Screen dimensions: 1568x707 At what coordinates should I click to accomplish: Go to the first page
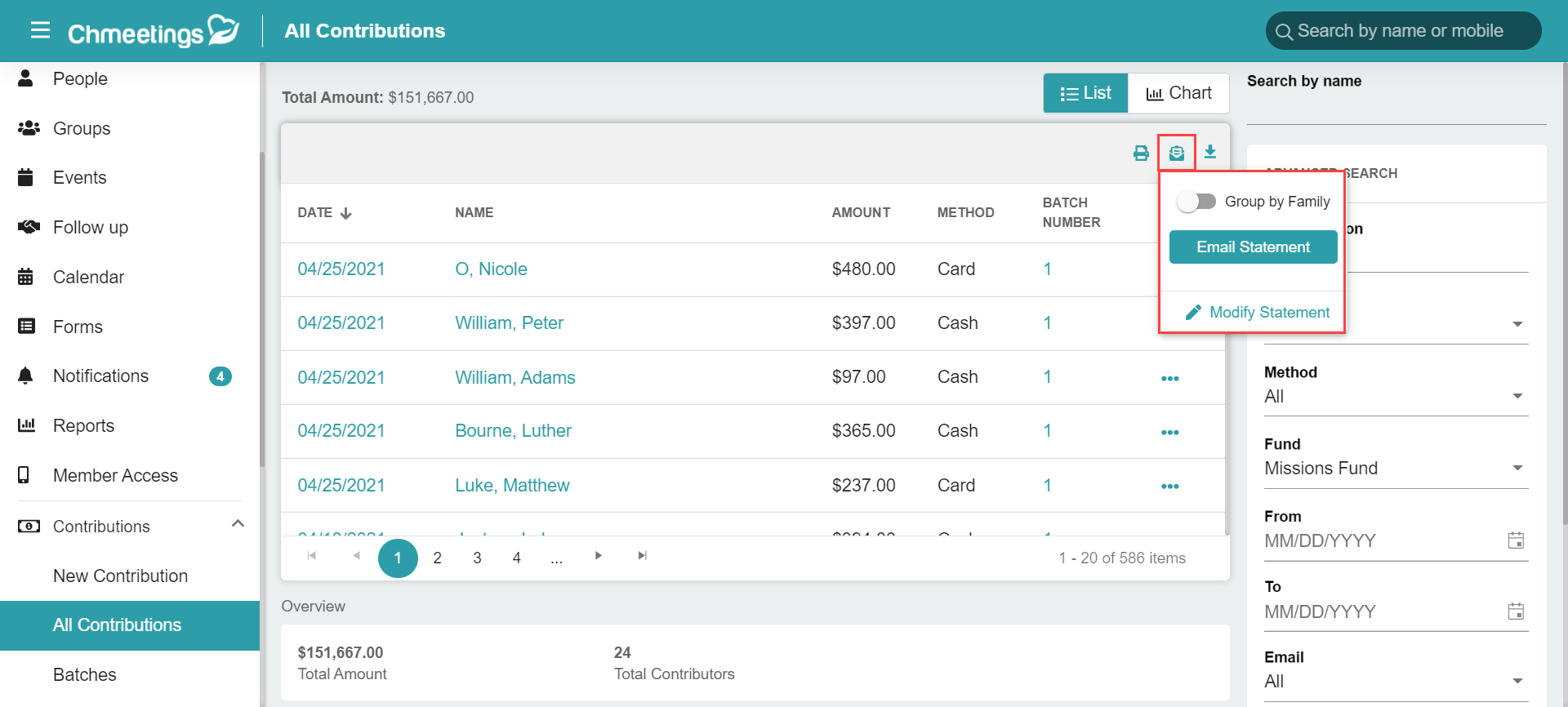[311, 556]
